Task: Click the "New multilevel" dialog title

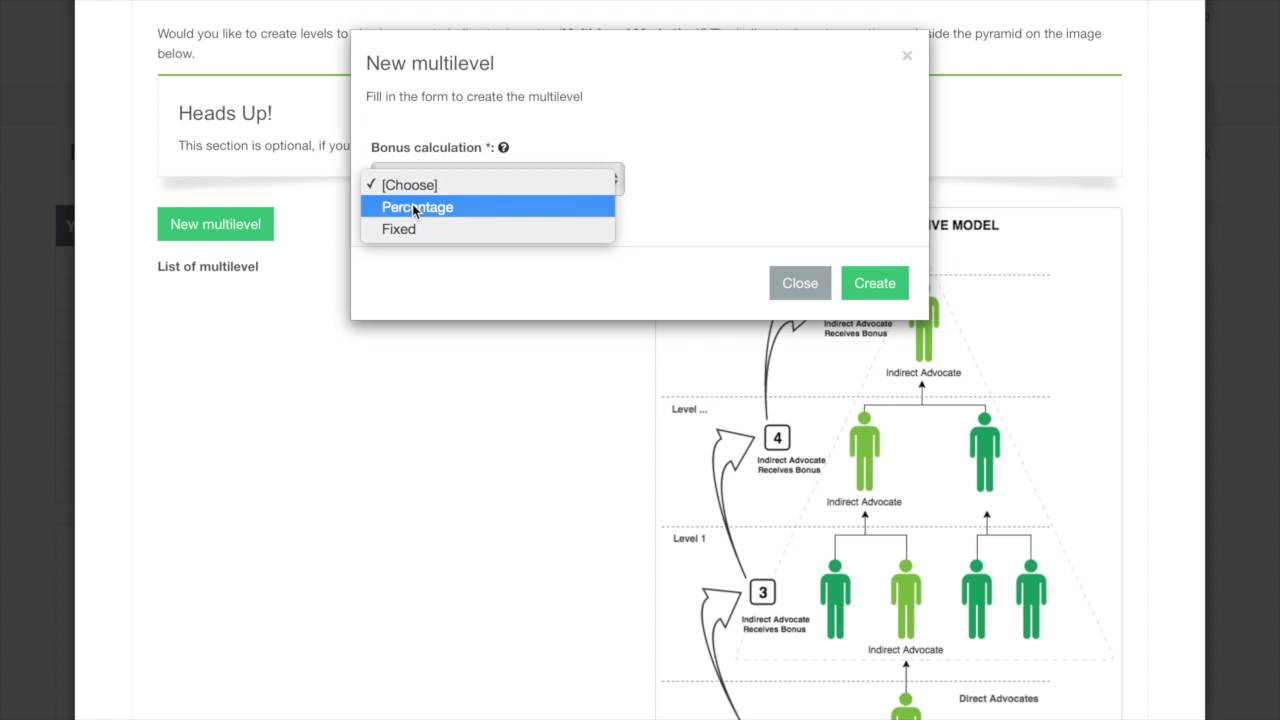Action: (x=430, y=63)
